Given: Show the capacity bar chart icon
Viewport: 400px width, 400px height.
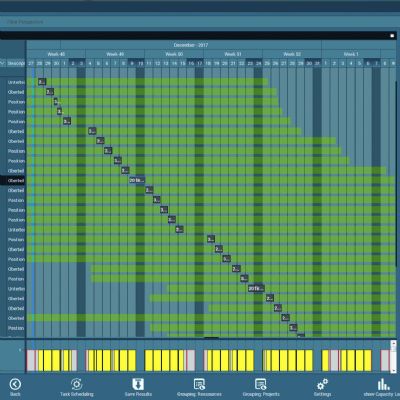Looking at the screenshot, I should click(x=383, y=384).
